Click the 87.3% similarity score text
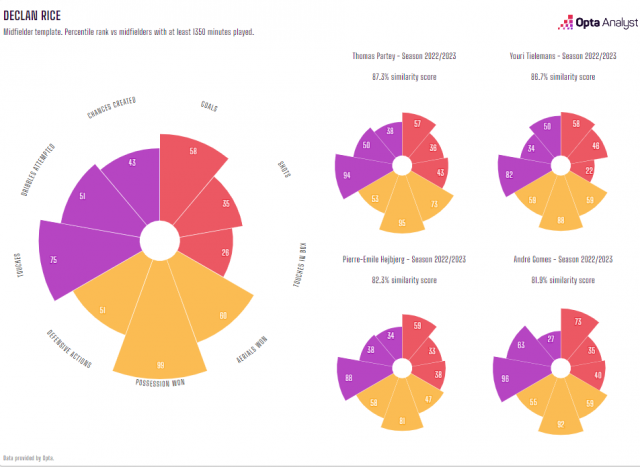 tap(404, 77)
